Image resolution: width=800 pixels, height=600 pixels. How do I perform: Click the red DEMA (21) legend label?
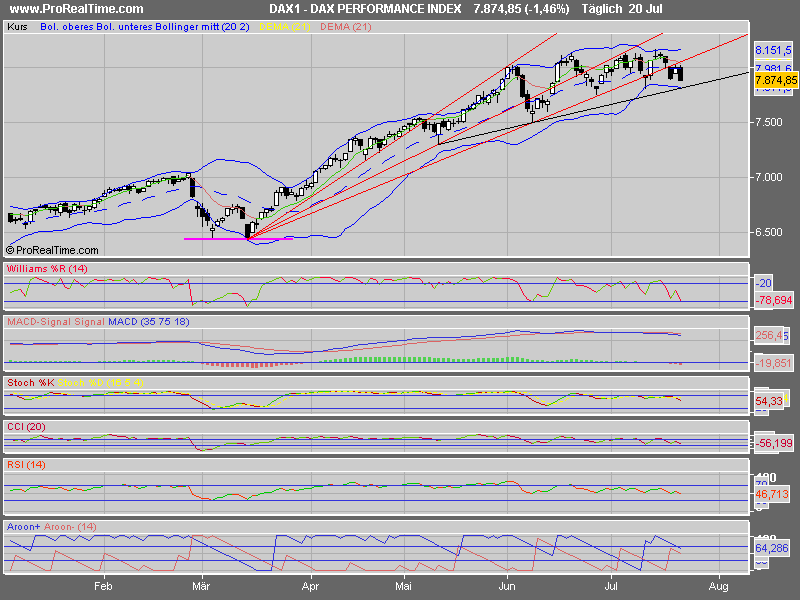coord(345,27)
